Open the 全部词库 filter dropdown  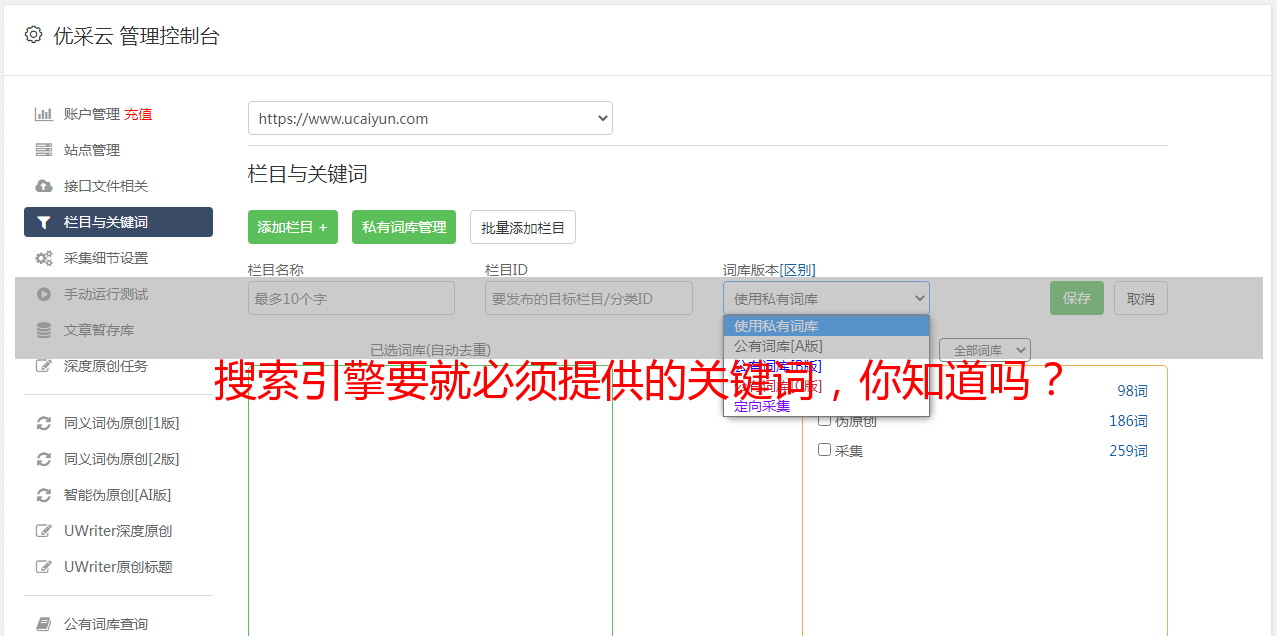tap(984, 350)
